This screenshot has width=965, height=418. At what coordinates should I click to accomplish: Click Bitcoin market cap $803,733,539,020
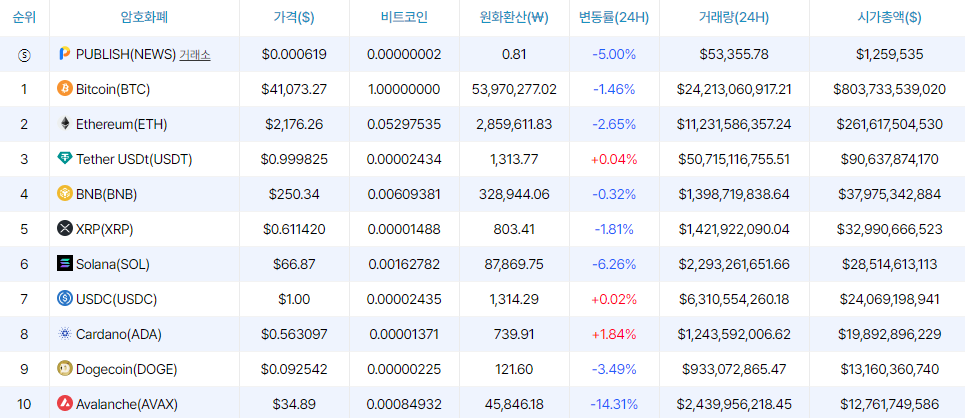tap(889, 89)
